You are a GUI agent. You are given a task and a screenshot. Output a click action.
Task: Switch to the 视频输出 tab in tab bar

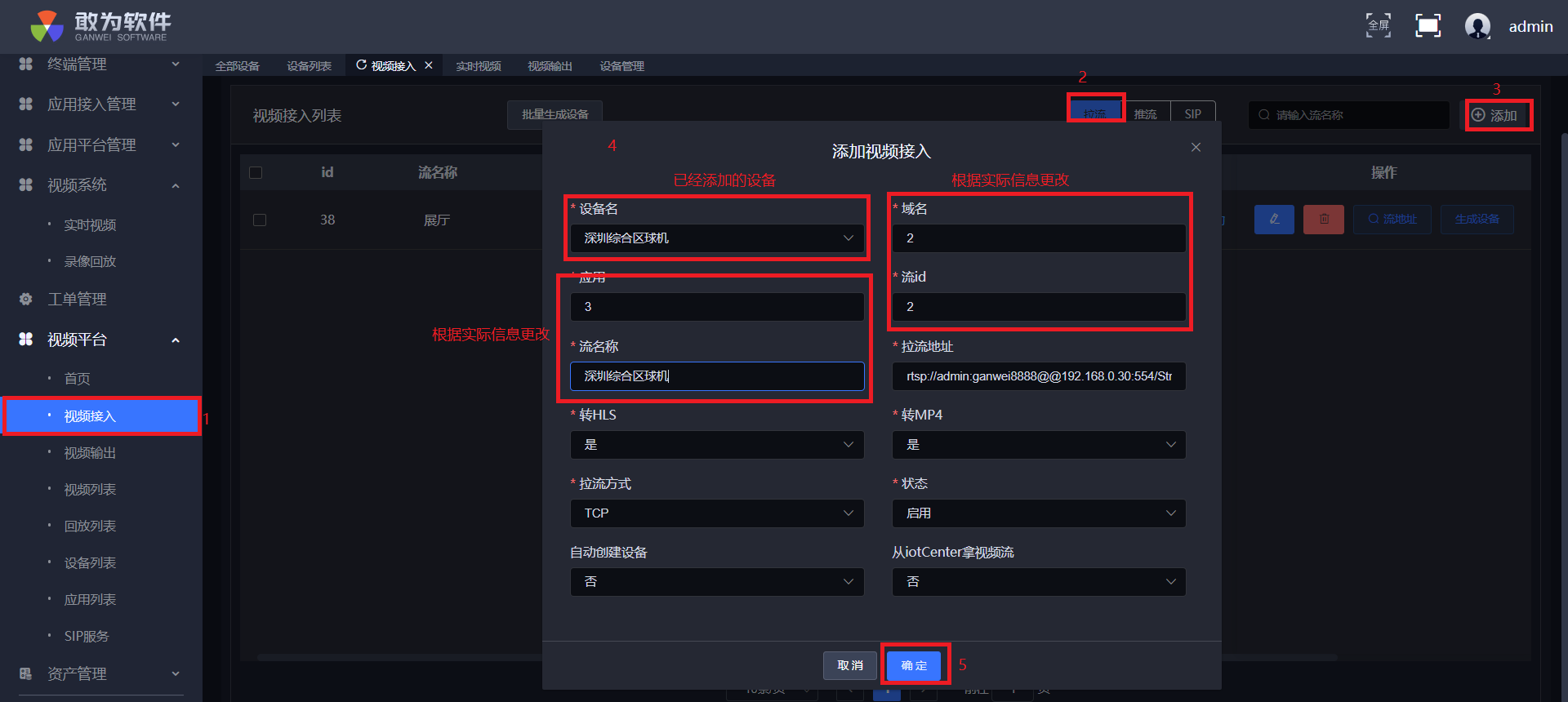[x=550, y=66]
